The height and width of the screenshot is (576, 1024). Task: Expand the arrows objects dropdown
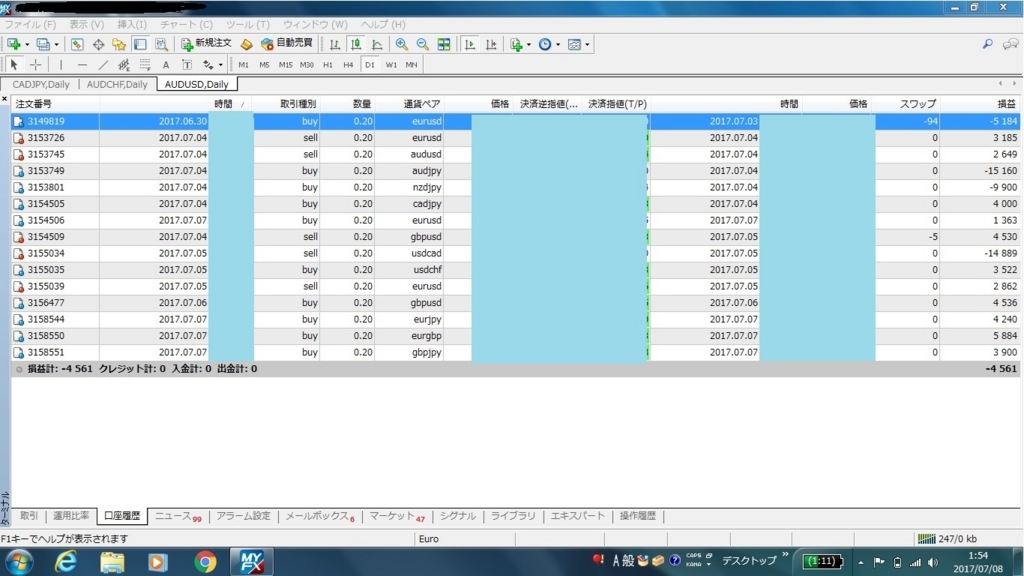coord(220,65)
